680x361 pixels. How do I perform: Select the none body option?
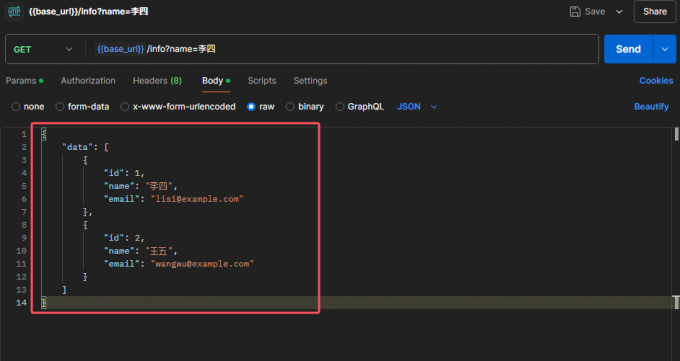click(28, 107)
